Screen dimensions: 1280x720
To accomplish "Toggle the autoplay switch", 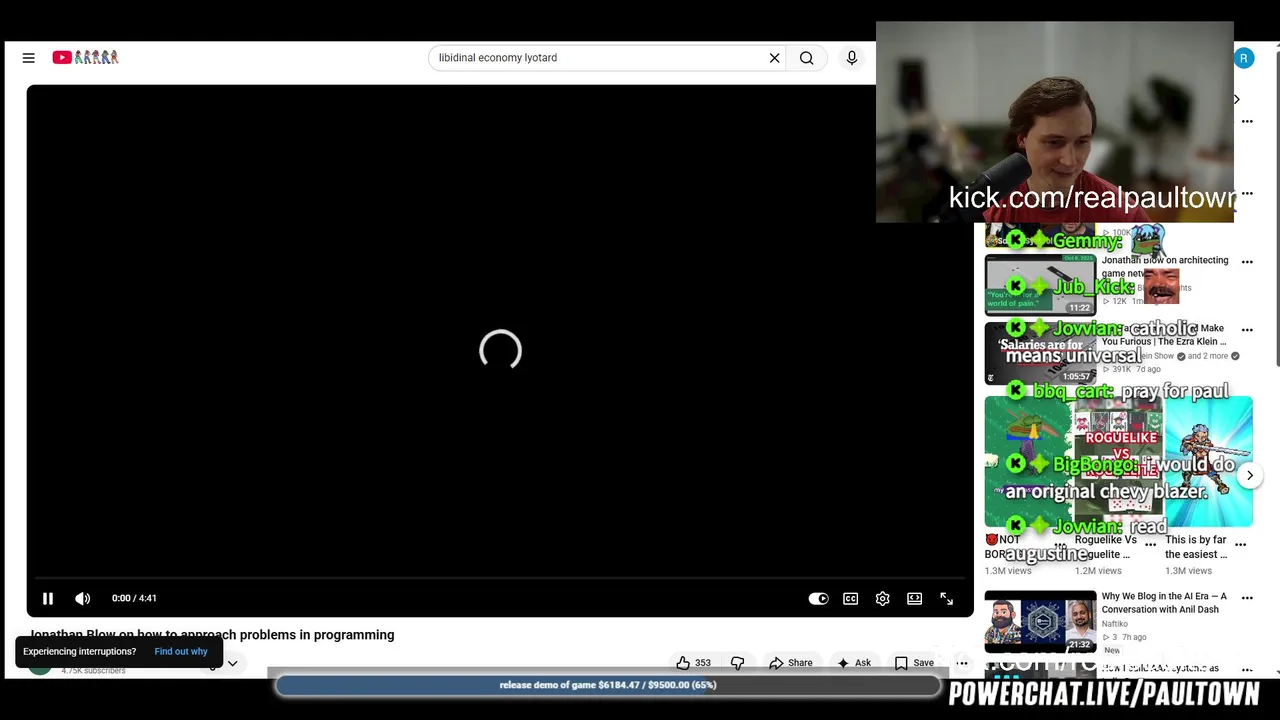I will 818,598.
